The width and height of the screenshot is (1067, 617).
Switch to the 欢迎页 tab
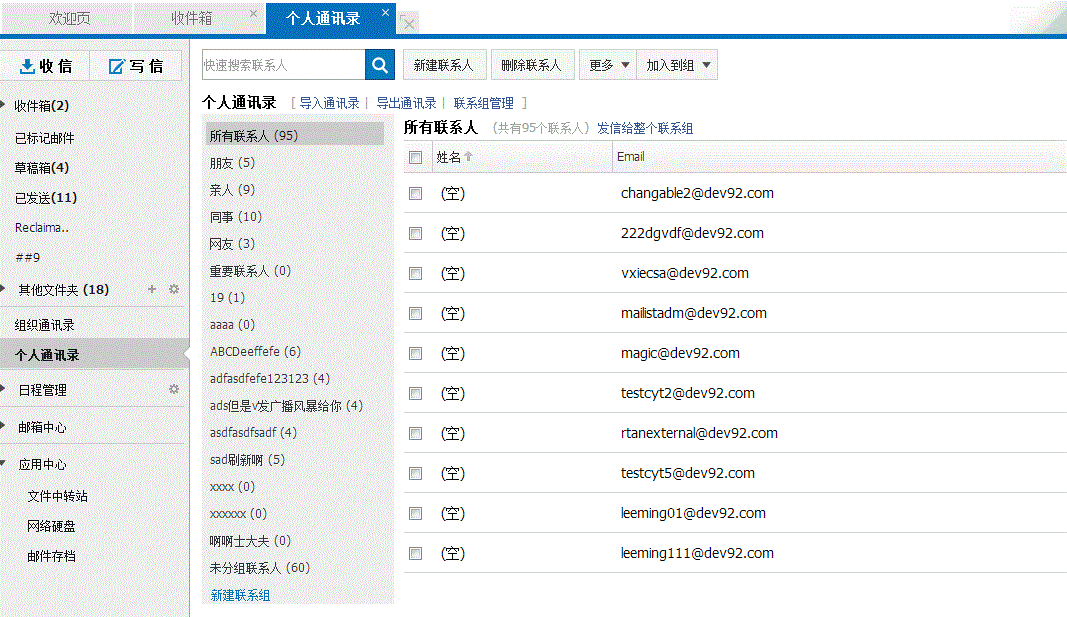[69, 18]
